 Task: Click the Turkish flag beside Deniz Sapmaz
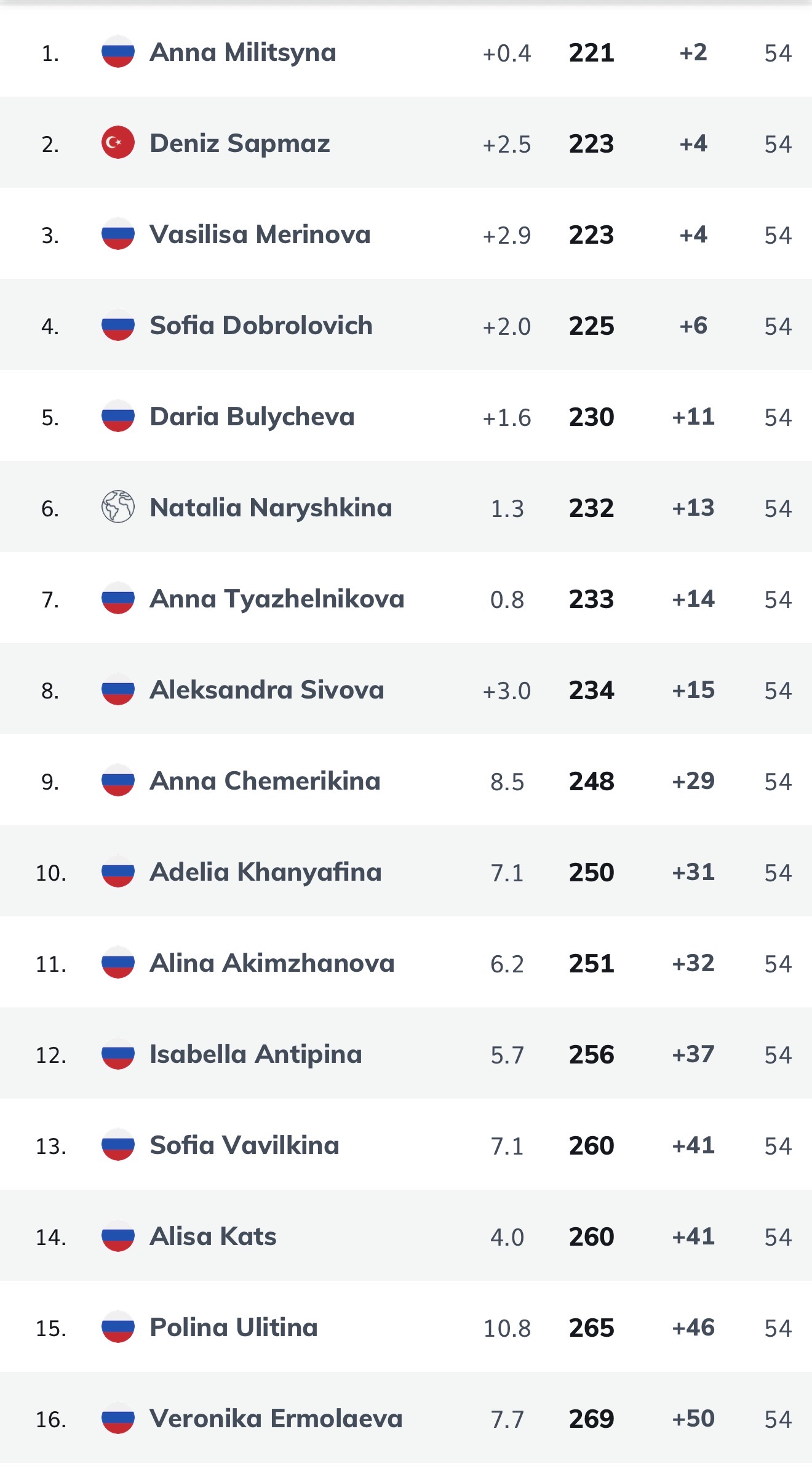click(118, 143)
